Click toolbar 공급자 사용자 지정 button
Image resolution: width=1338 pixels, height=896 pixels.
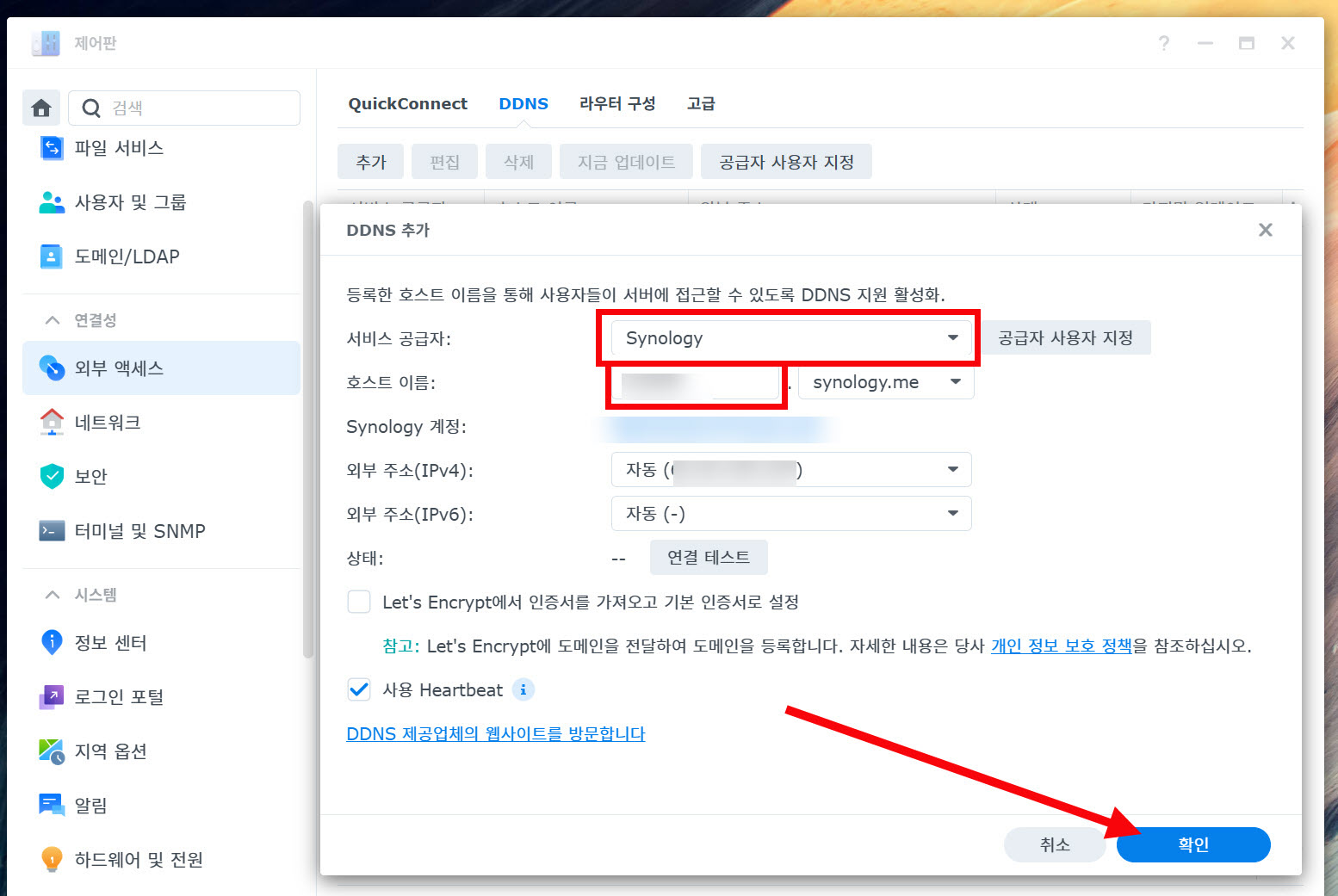tap(786, 162)
